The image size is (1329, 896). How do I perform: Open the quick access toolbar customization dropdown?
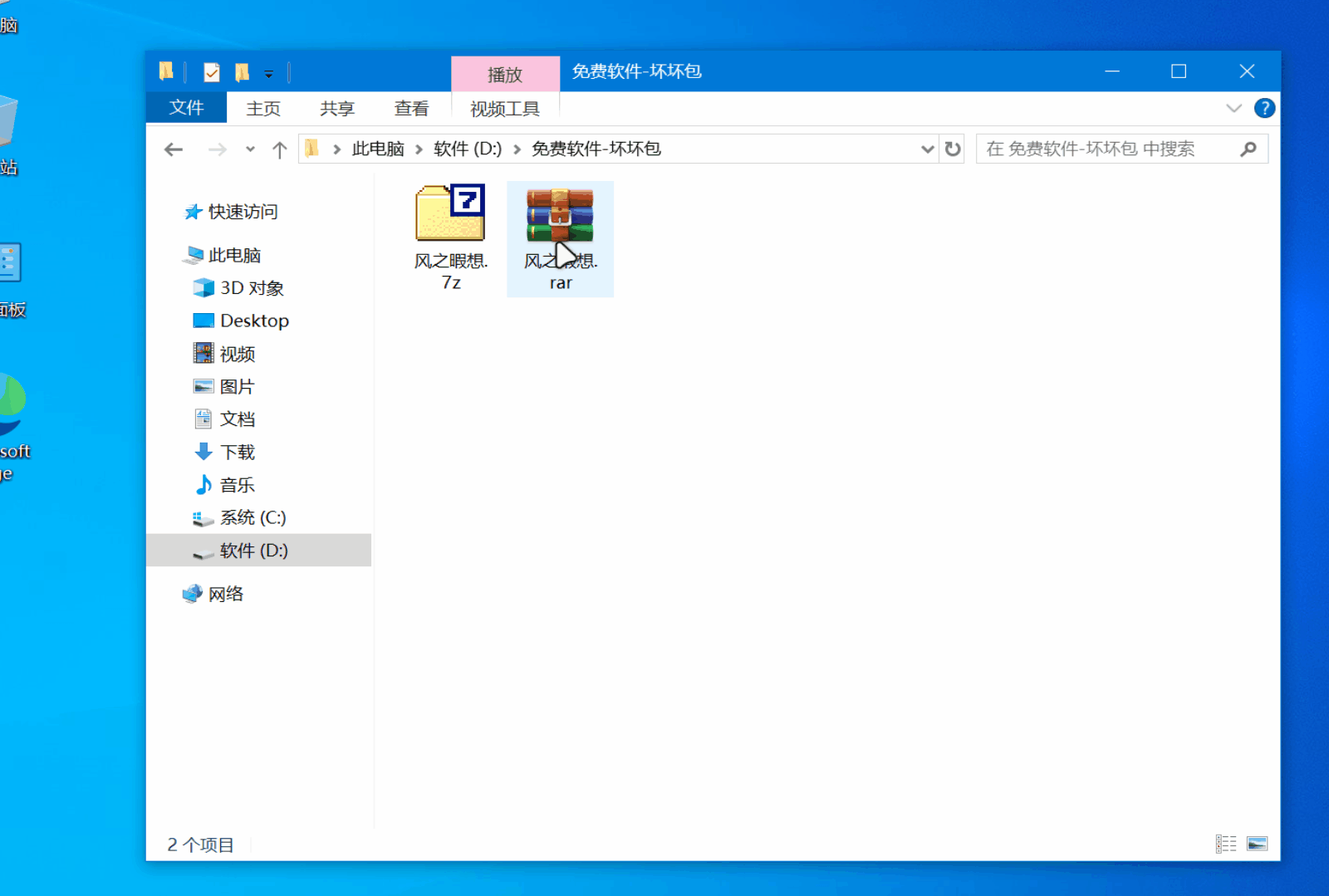(x=269, y=73)
